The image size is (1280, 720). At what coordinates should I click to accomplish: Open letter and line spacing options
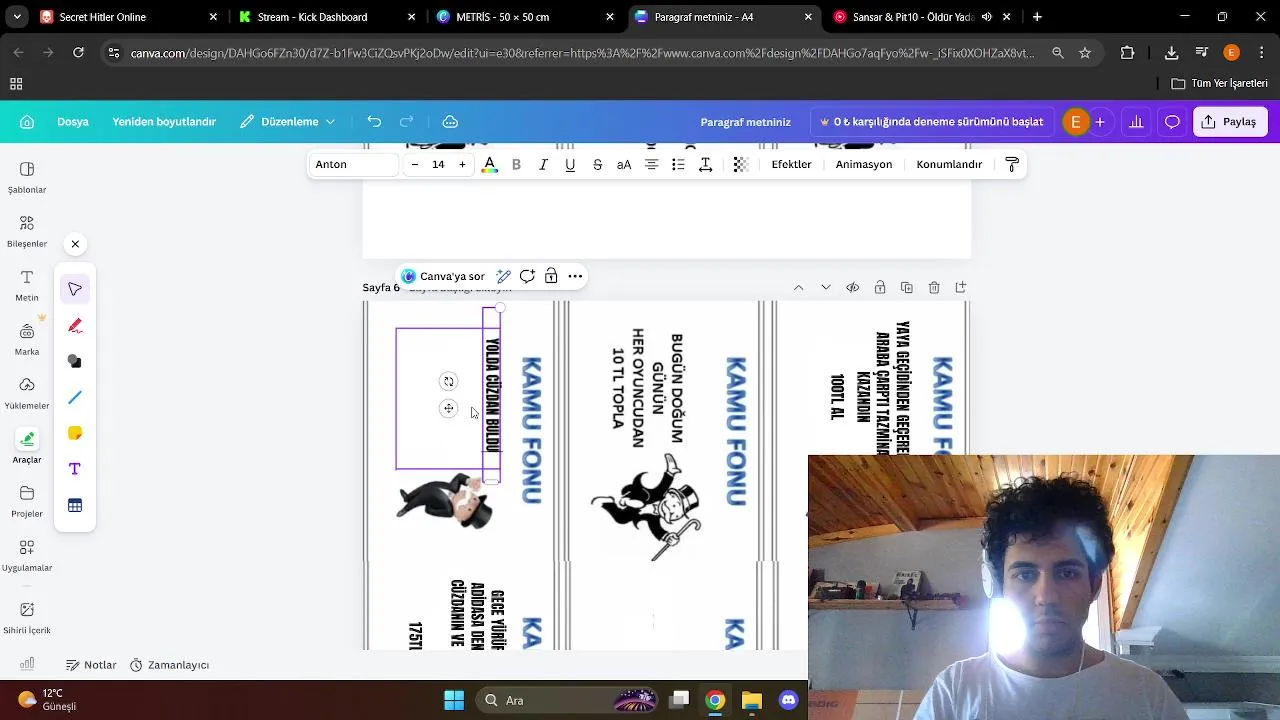point(705,164)
